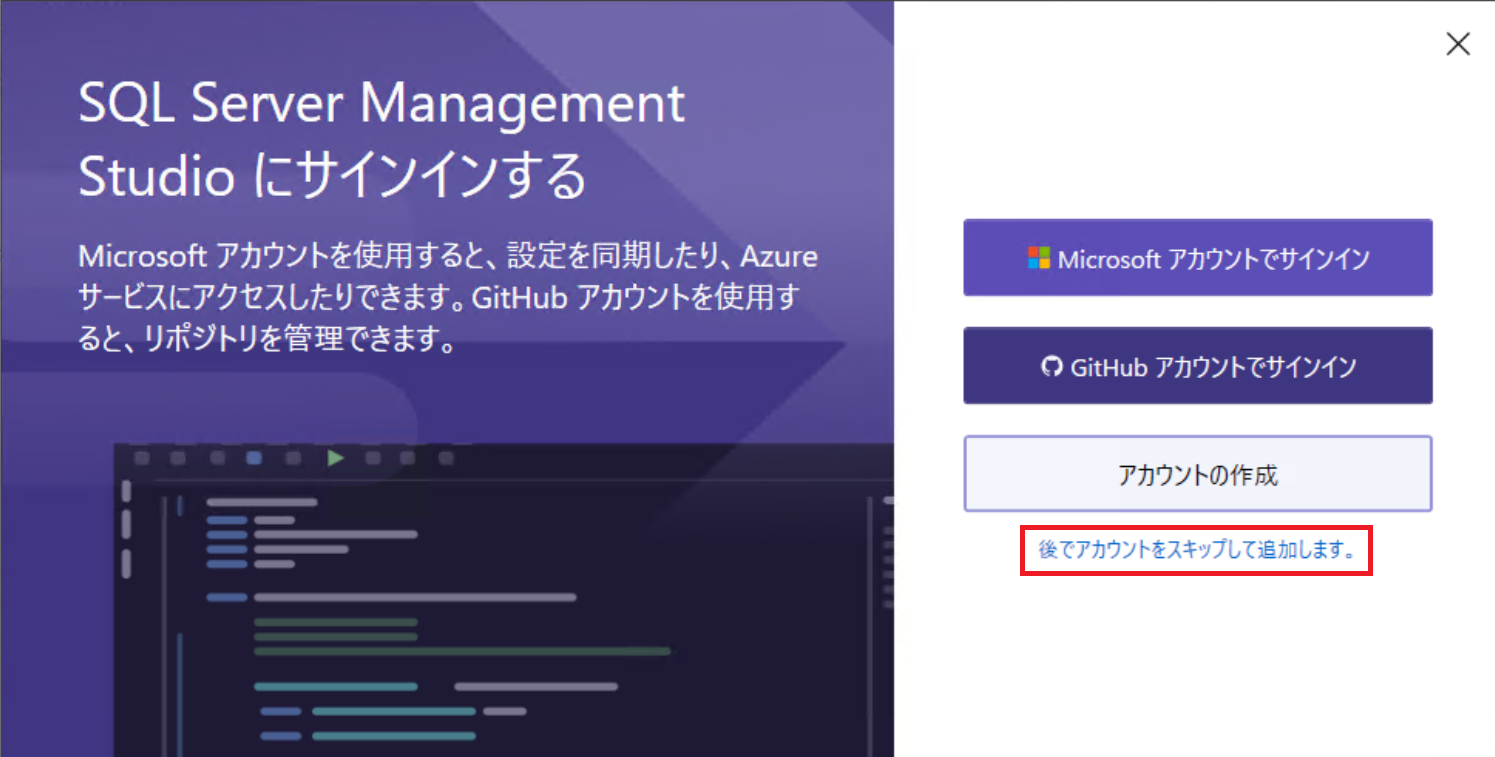1495x757 pixels.
Task: Select Microsoft アカウントでサインイン
Action: tap(1197, 257)
